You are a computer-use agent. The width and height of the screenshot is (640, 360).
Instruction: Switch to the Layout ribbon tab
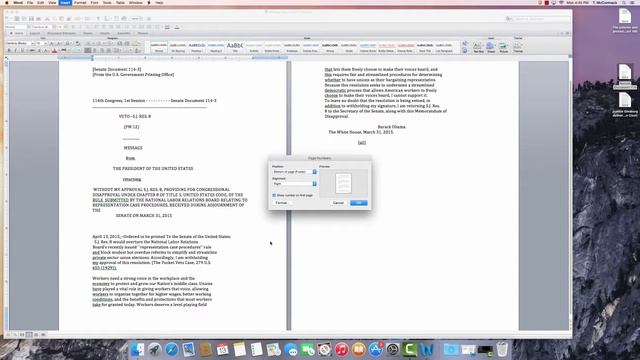click(35, 33)
